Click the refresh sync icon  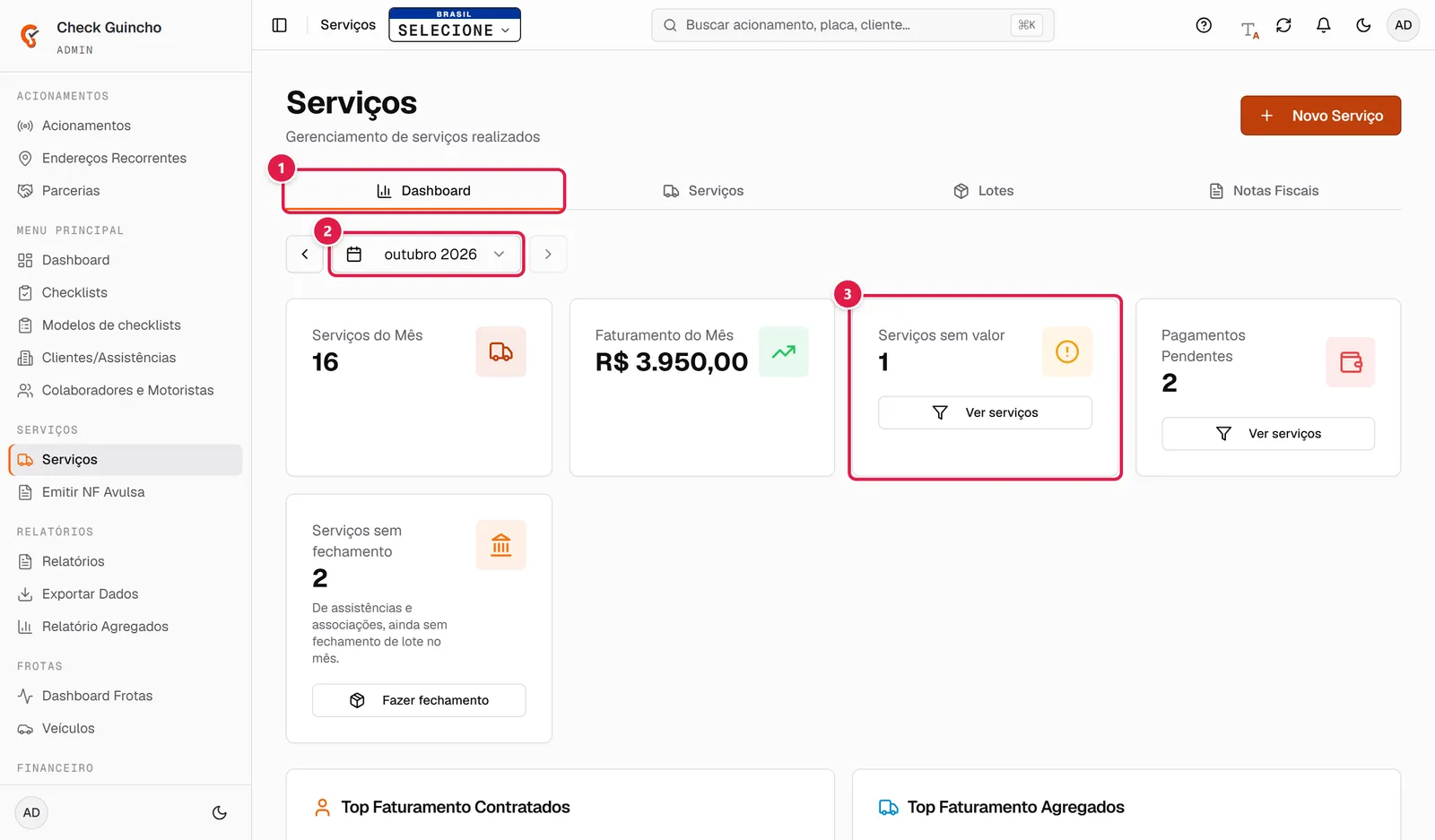pos(1283,25)
